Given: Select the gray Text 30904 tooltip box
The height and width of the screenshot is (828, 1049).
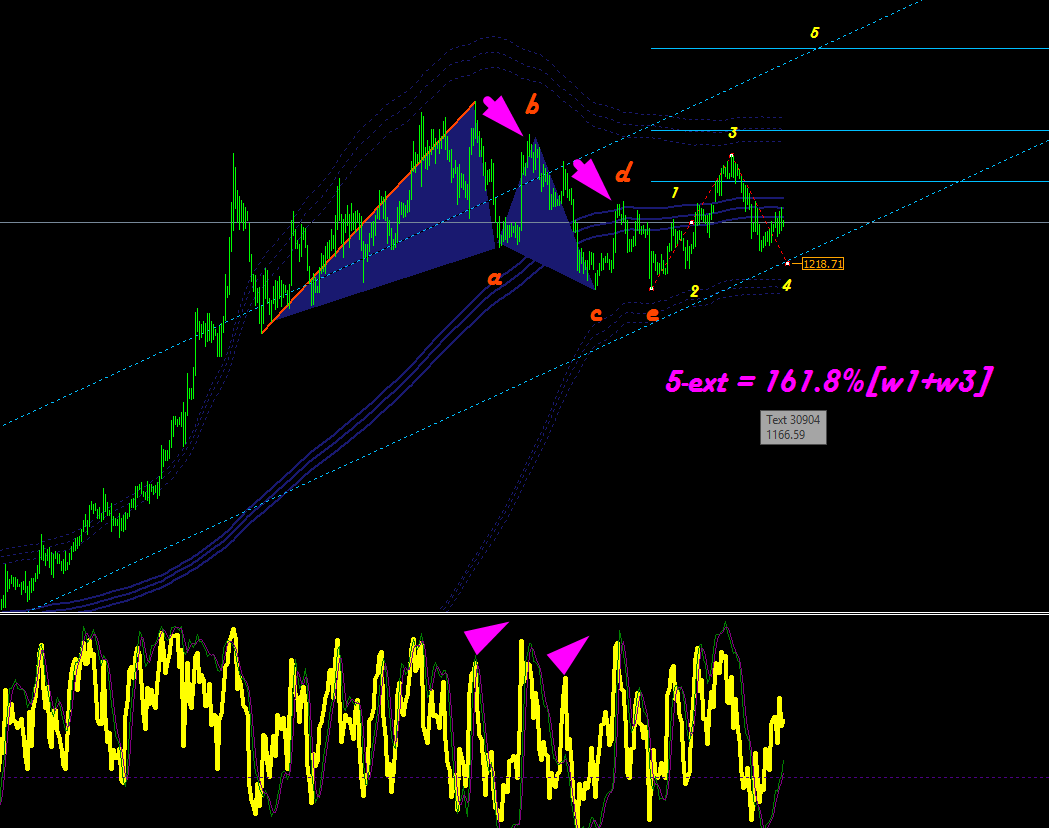Looking at the screenshot, I should point(793,427).
